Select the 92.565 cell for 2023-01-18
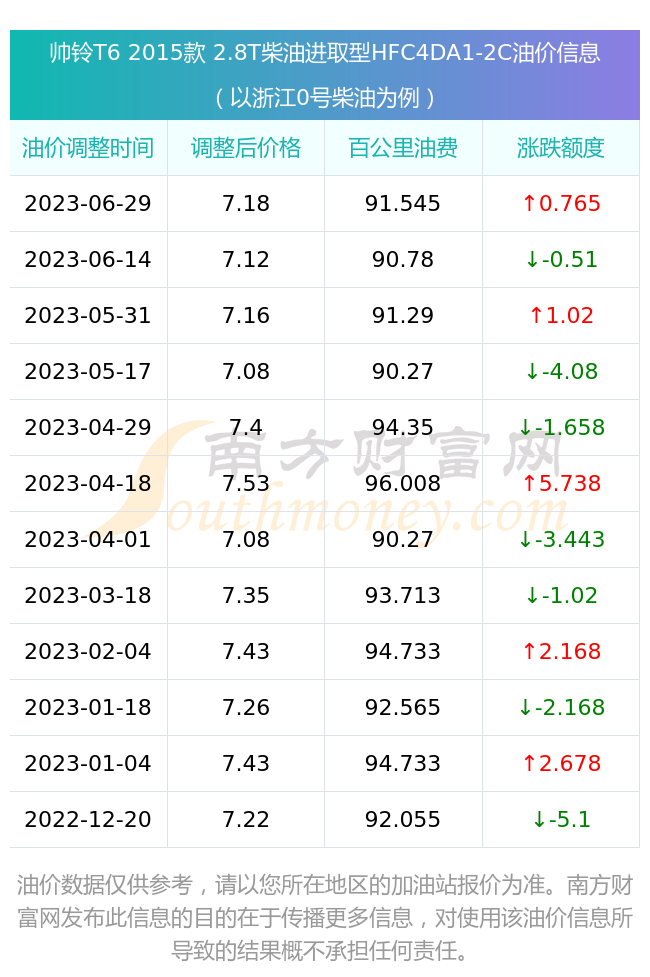 coord(403,708)
